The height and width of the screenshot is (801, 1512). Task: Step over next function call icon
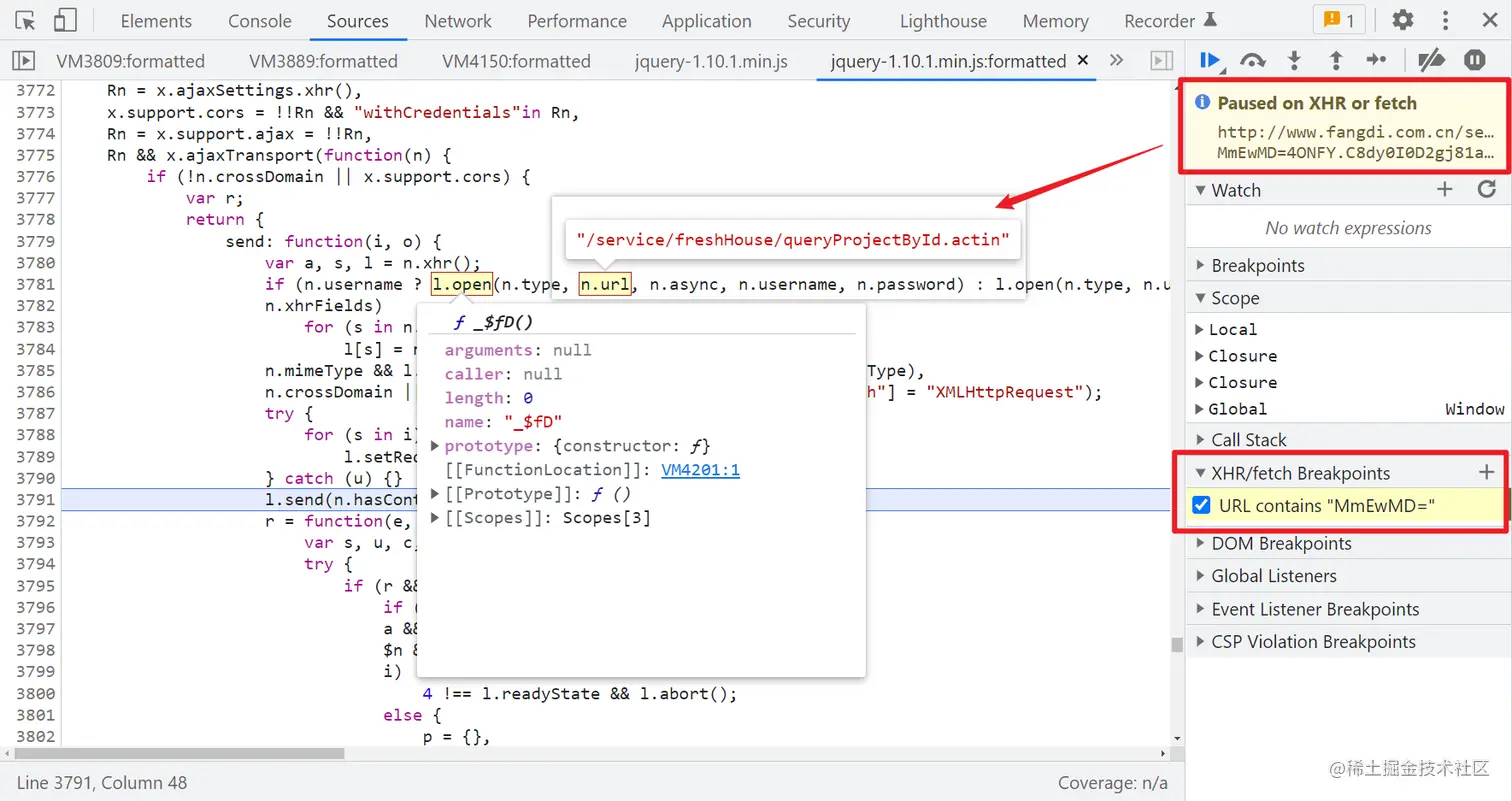(x=1252, y=60)
